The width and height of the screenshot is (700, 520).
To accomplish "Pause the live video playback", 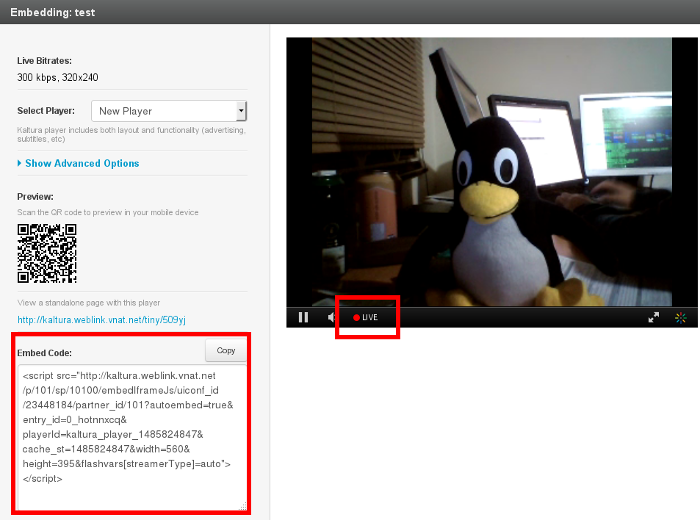I will pyautogui.click(x=304, y=317).
